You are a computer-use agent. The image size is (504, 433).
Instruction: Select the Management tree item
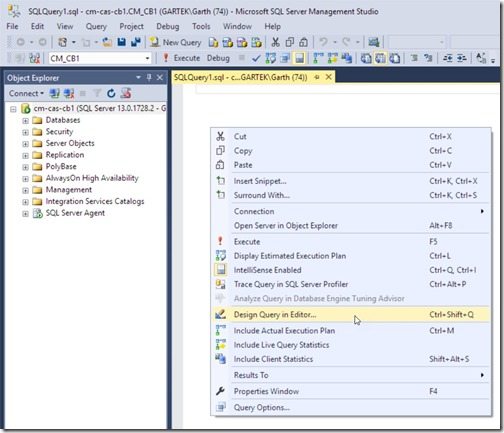[x=69, y=190]
